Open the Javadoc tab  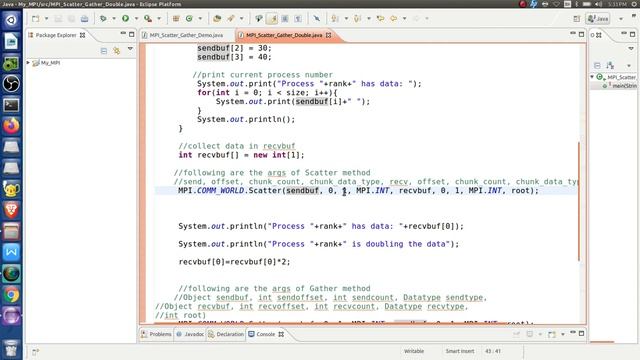coord(190,334)
